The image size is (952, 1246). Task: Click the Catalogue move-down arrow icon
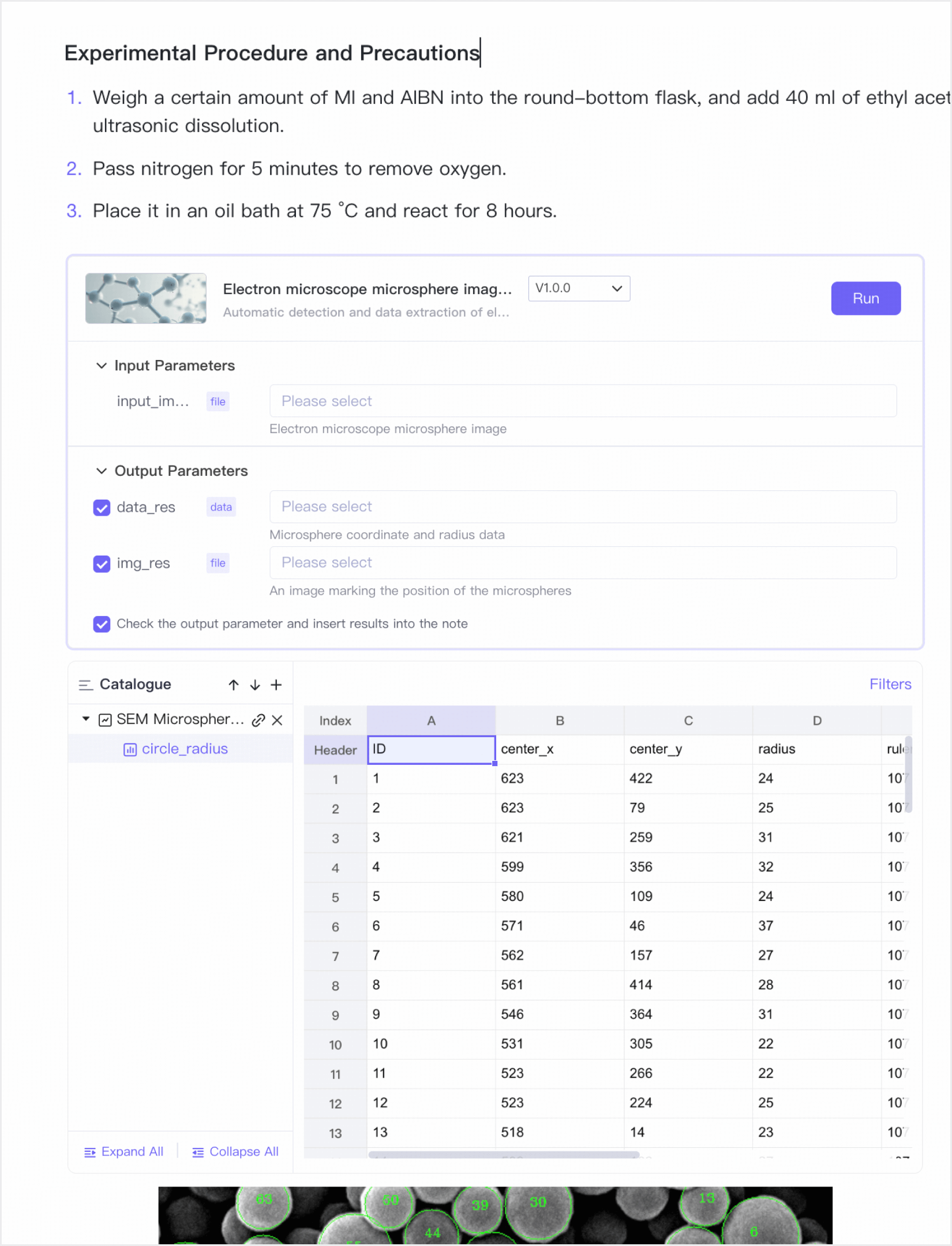point(255,685)
